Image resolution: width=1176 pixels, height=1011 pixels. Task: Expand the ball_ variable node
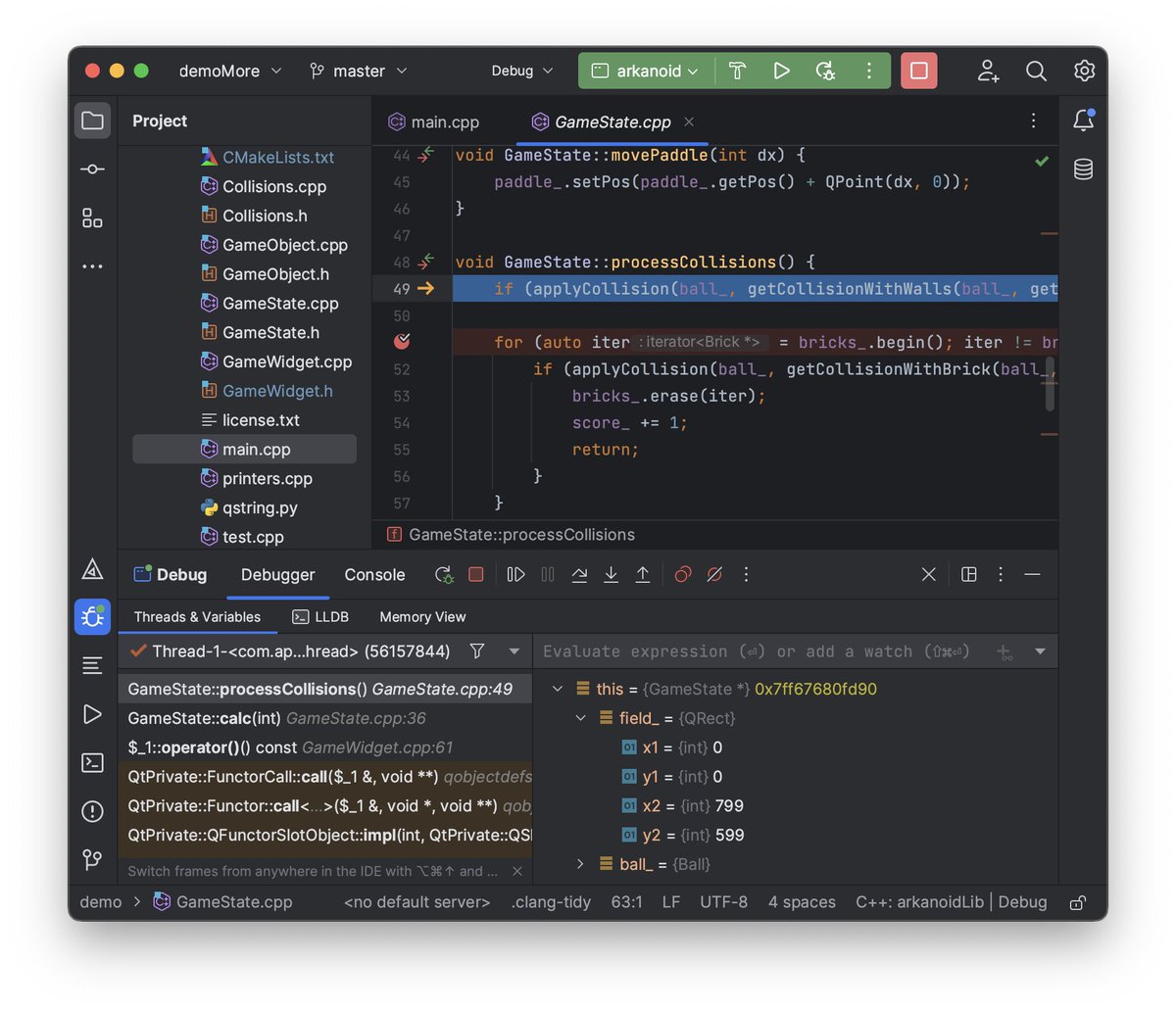pyautogui.click(x=580, y=864)
